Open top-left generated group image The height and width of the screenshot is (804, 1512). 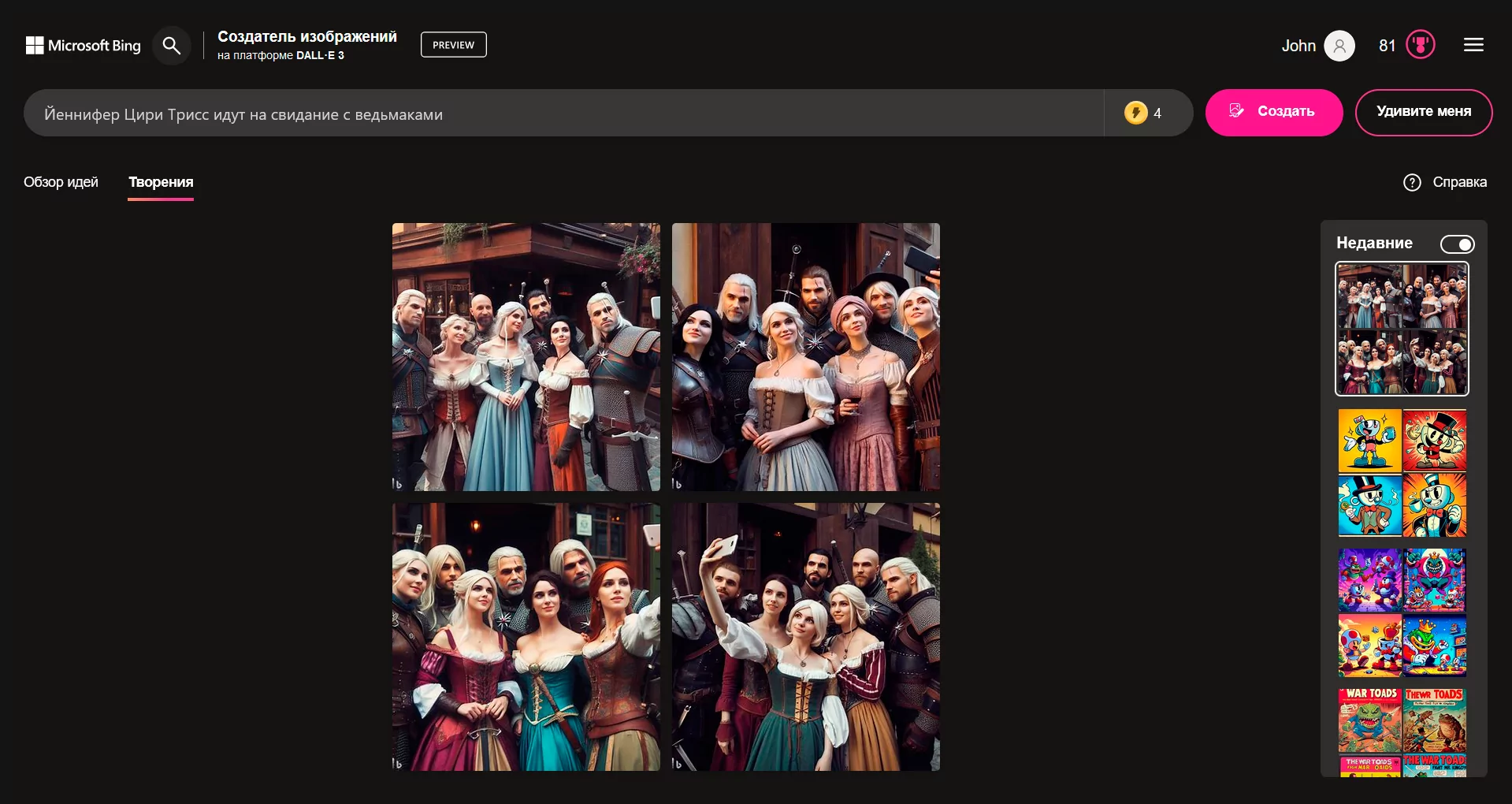tap(526, 357)
